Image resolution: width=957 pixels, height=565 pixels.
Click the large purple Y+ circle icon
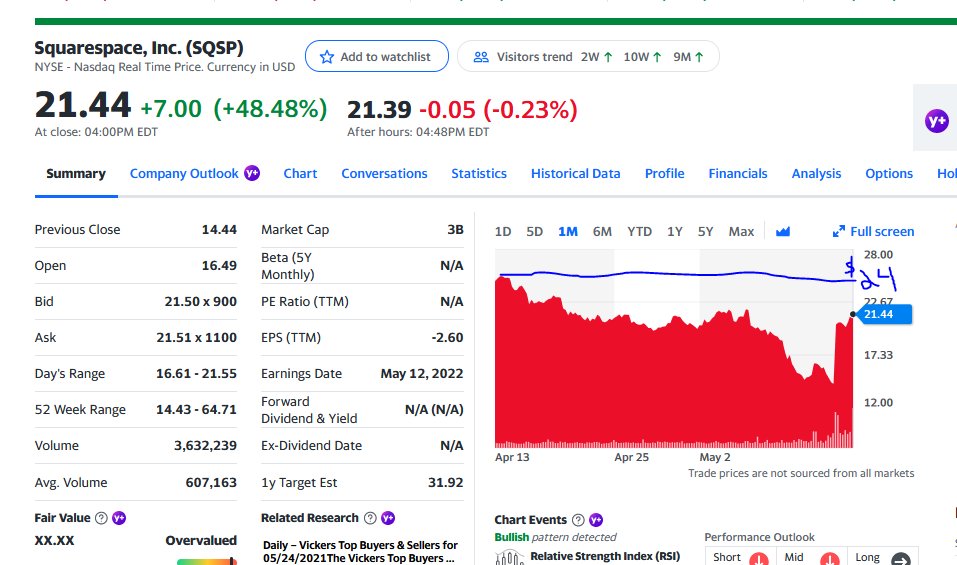click(x=937, y=121)
